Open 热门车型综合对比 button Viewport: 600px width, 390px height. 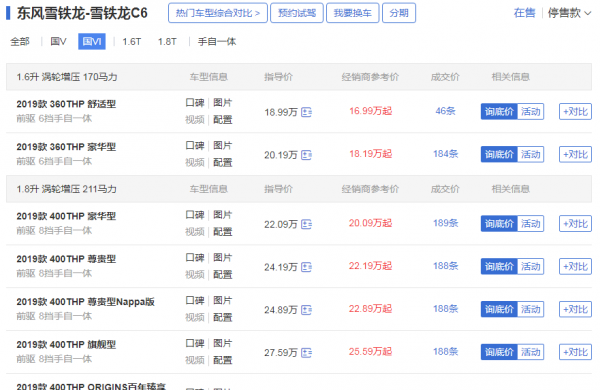(x=218, y=13)
